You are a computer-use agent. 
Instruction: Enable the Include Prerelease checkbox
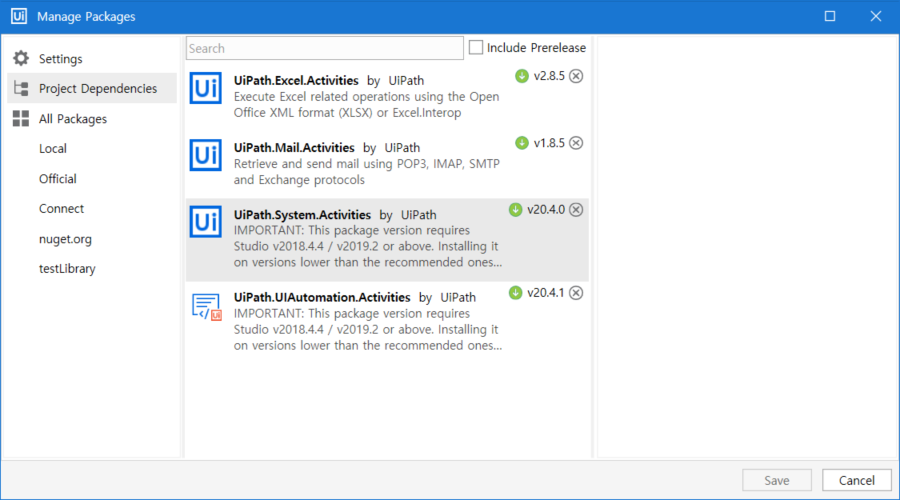(476, 48)
